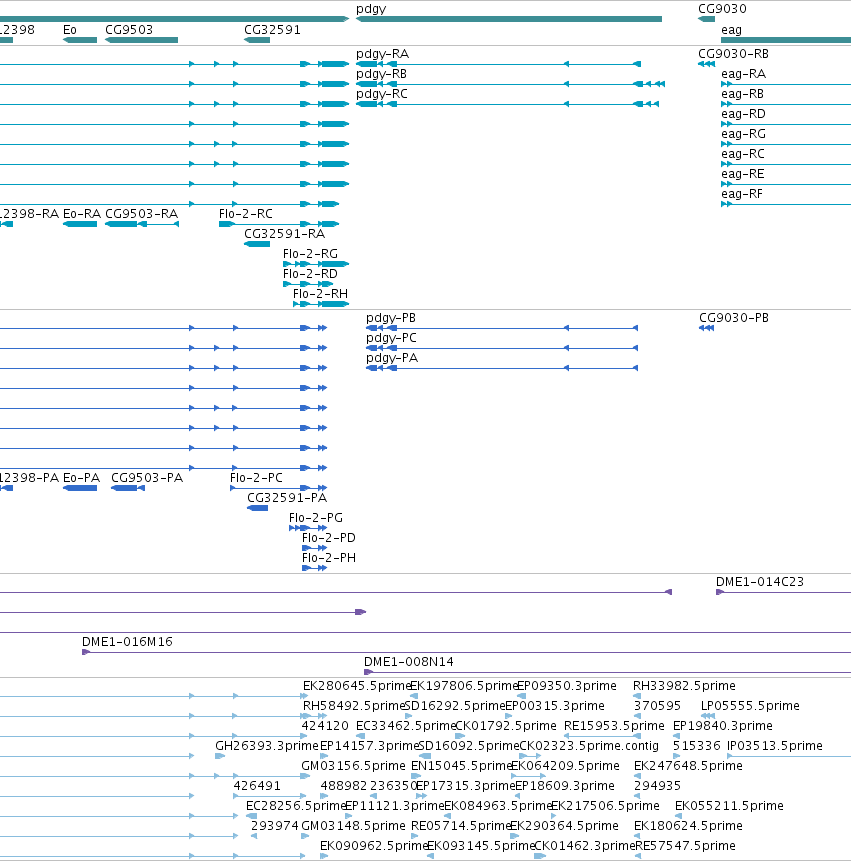
Task: Select the CG9503-PA protein label
Action: tap(147, 478)
